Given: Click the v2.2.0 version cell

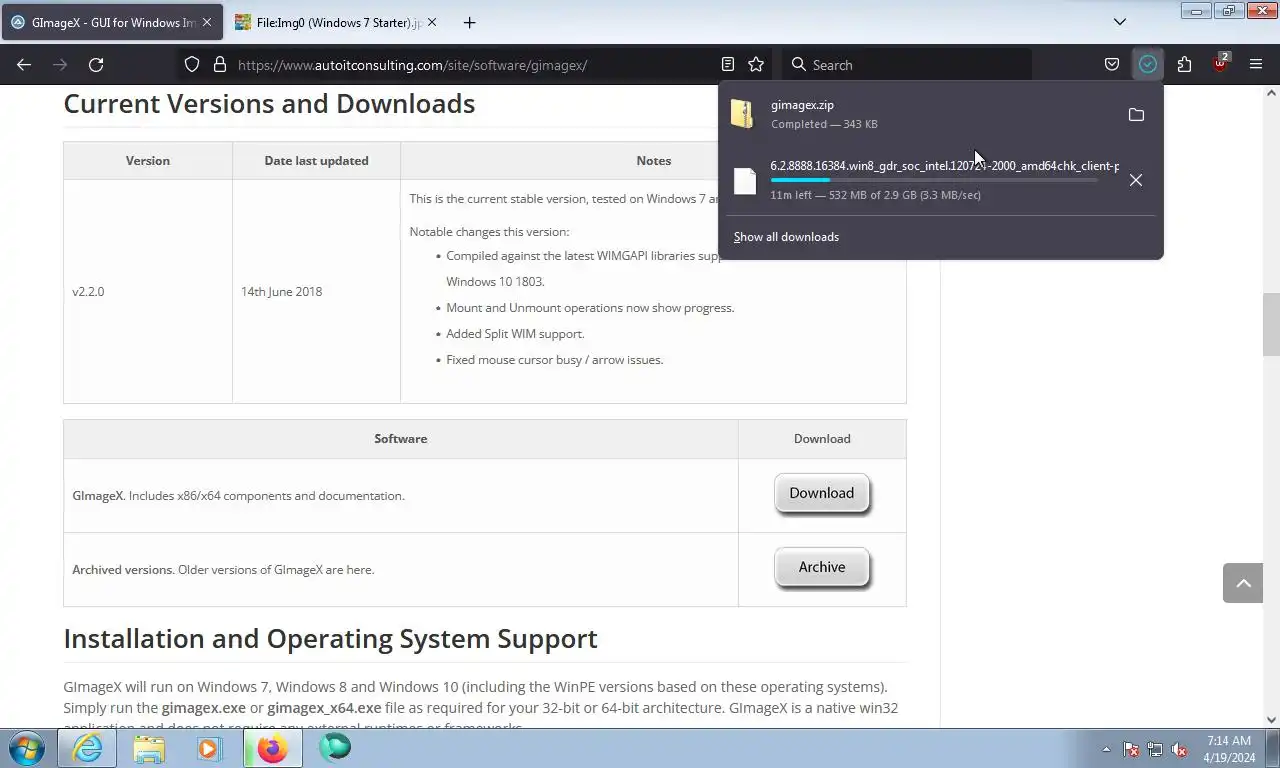Looking at the screenshot, I should 148,292.
